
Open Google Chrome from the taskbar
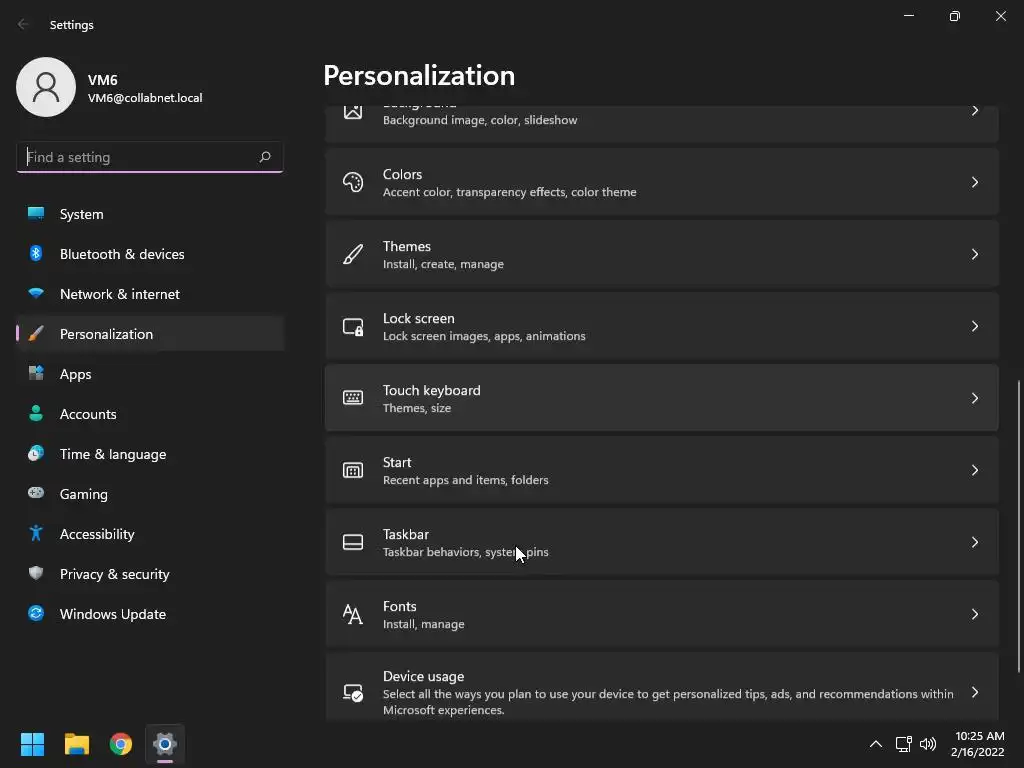pyautogui.click(x=121, y=744)
